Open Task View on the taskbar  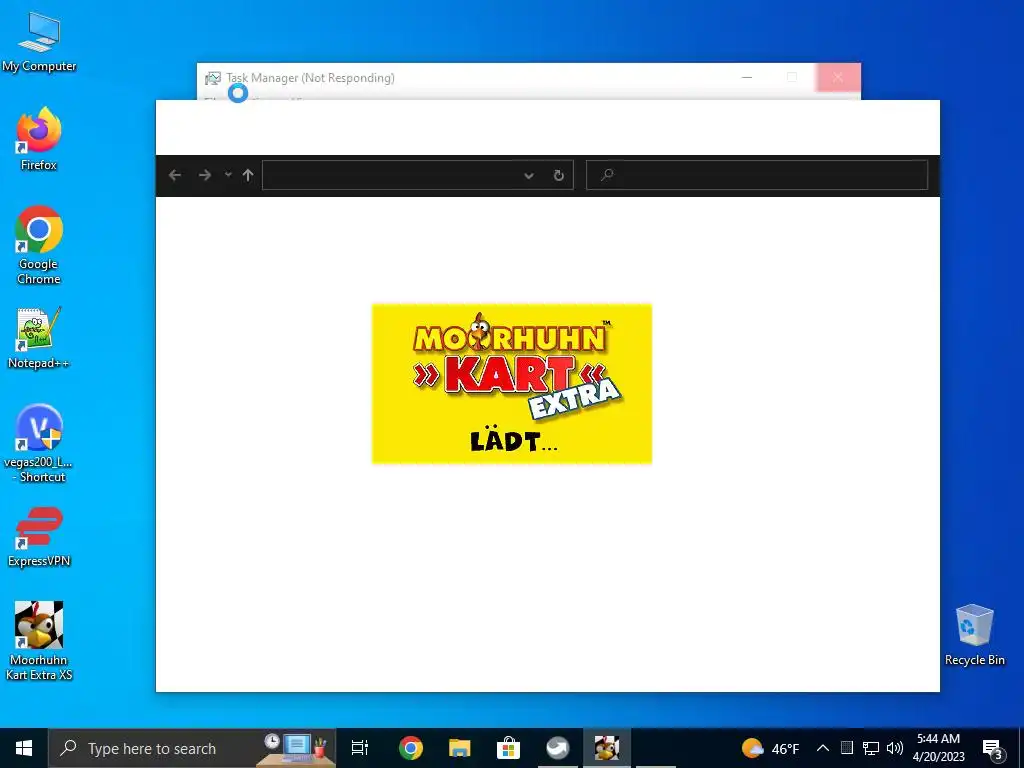(x=360, y=748)
